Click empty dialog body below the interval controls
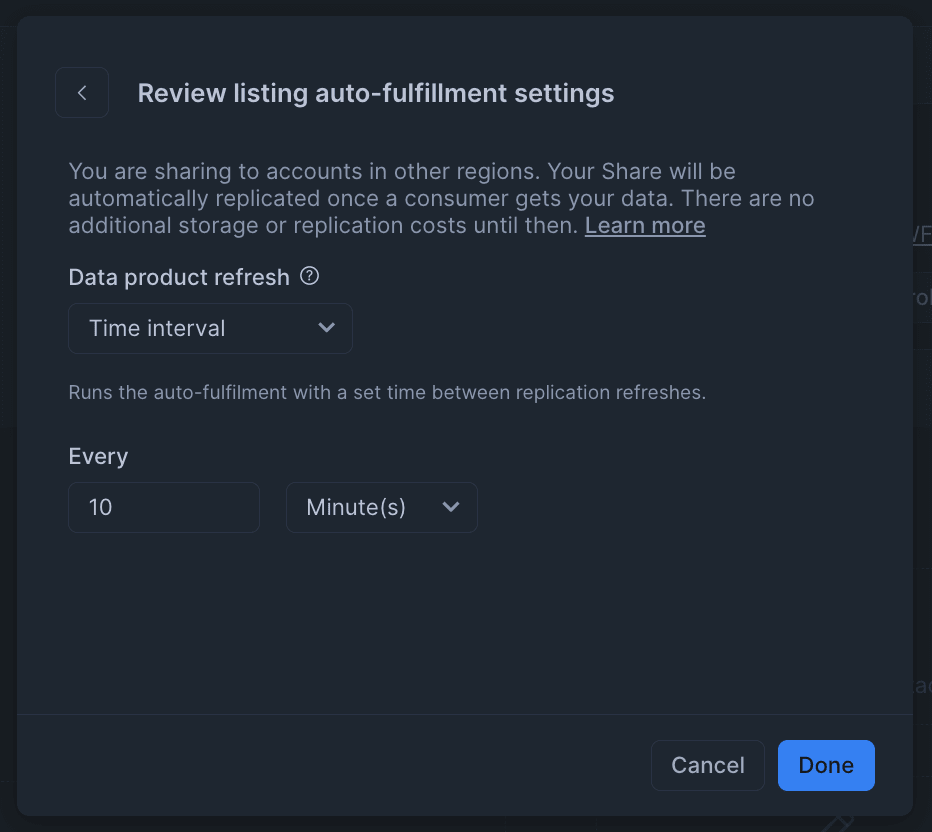 click(x=465, y=624)
